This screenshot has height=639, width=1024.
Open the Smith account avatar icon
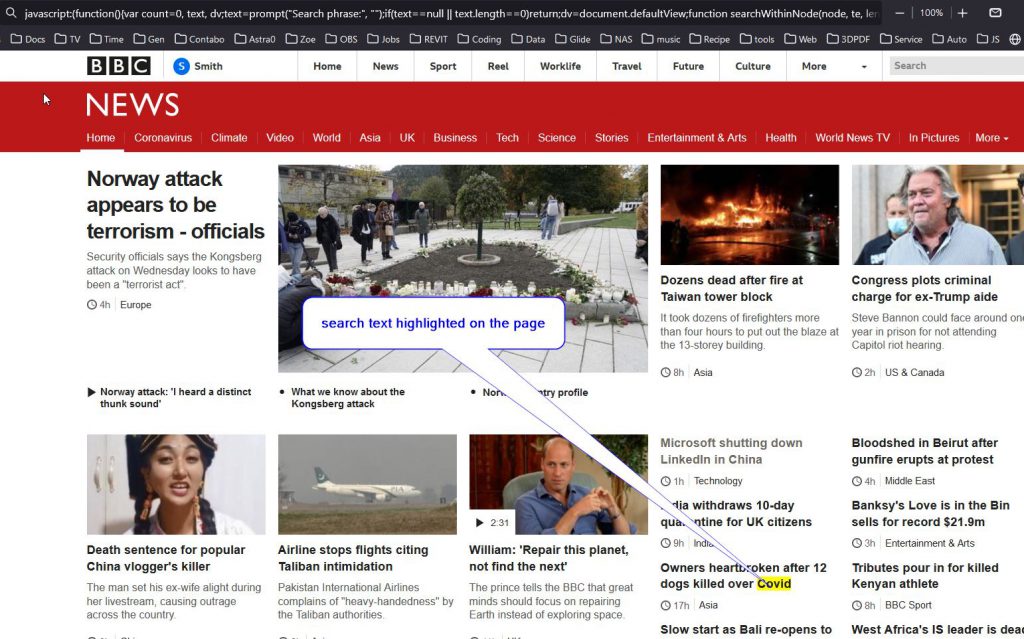(181, 66)
